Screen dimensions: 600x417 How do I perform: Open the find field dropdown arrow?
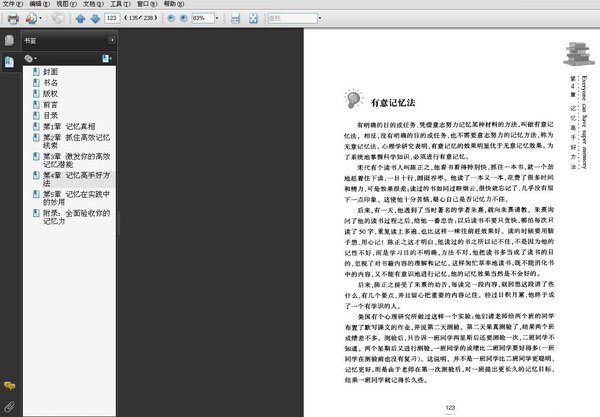320,18
